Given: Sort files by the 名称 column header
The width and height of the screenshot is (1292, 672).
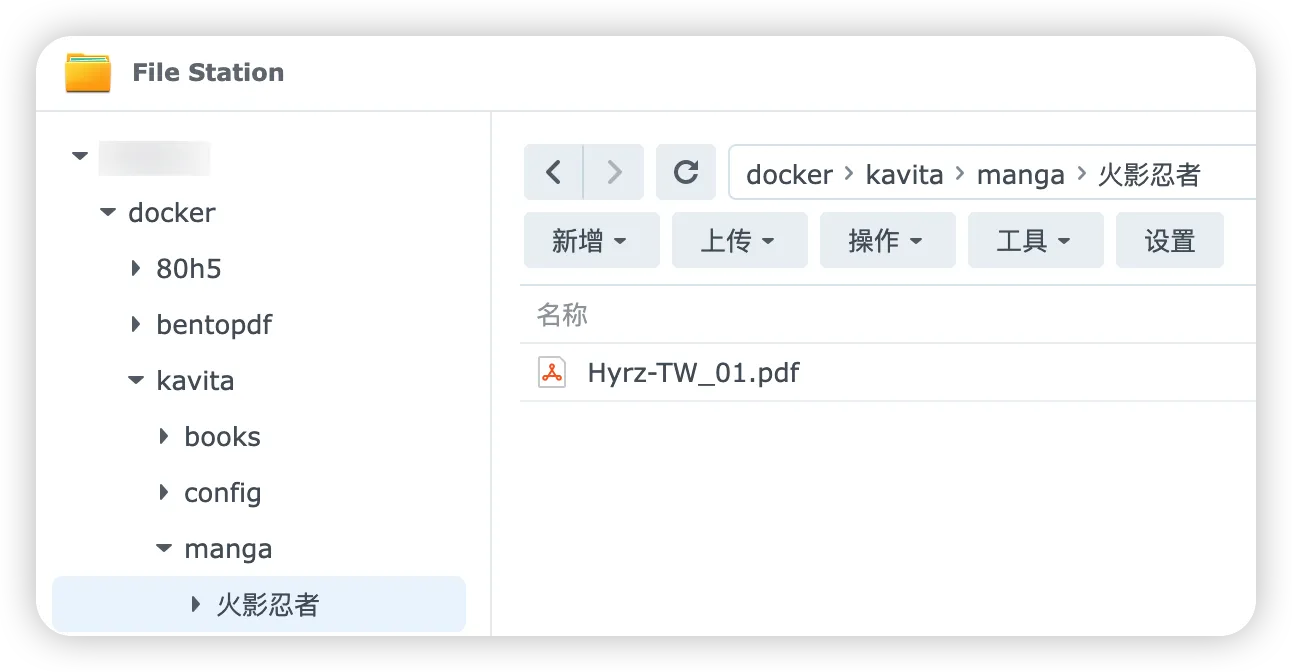Looking at the screenshot, I should 562,315.
